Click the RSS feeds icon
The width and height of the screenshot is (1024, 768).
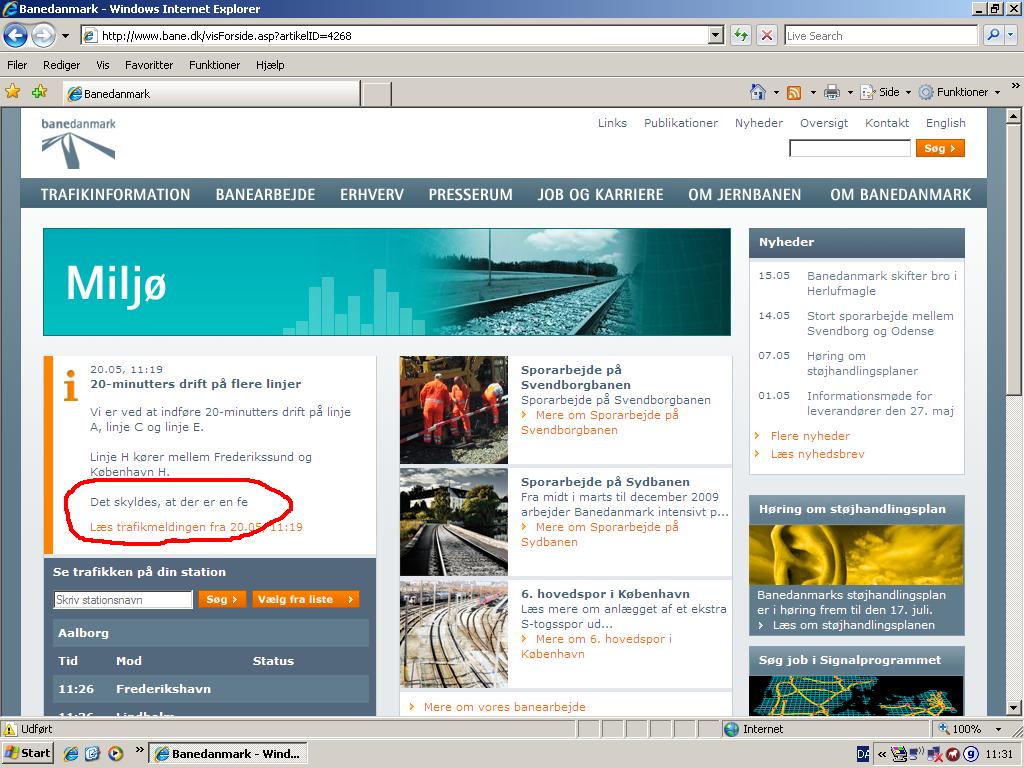point(794,92)
